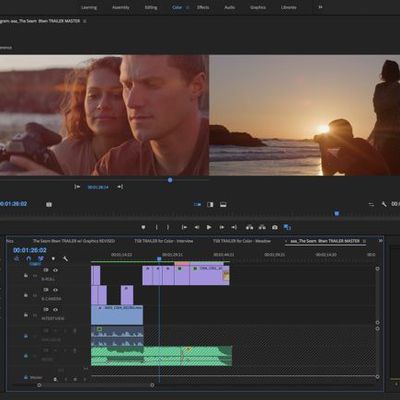This screenshot has height=400, width=400.
Task: Click the Export Frame camera icon
Action: coord(275,227)
